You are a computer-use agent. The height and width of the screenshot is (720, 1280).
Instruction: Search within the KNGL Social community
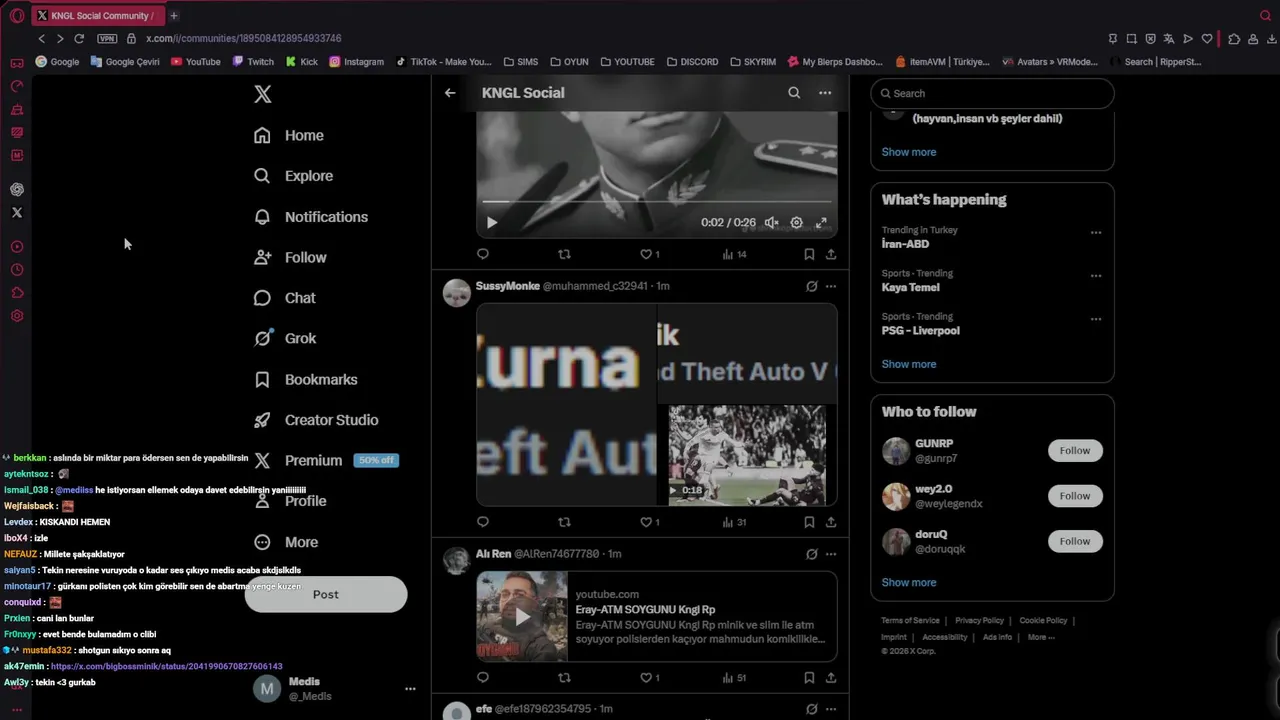[794, 93]
